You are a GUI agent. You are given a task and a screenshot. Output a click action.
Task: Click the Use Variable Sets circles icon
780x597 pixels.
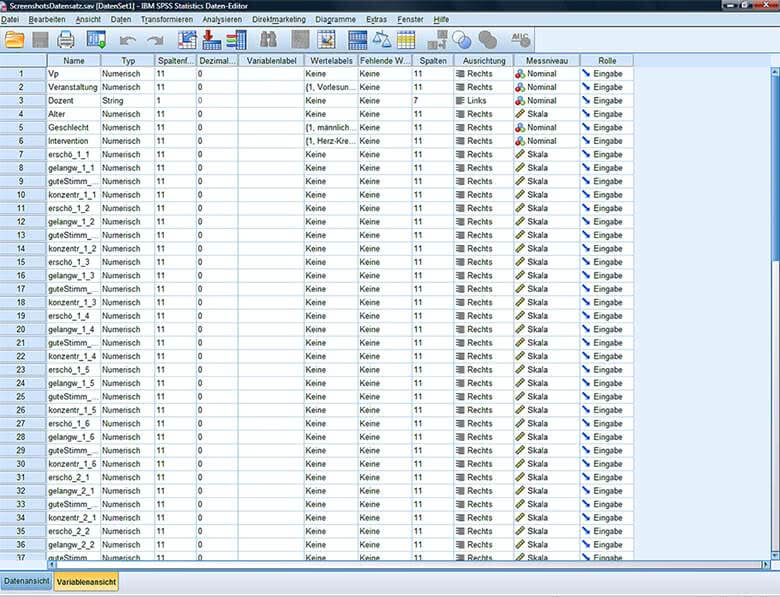[462, 40]
